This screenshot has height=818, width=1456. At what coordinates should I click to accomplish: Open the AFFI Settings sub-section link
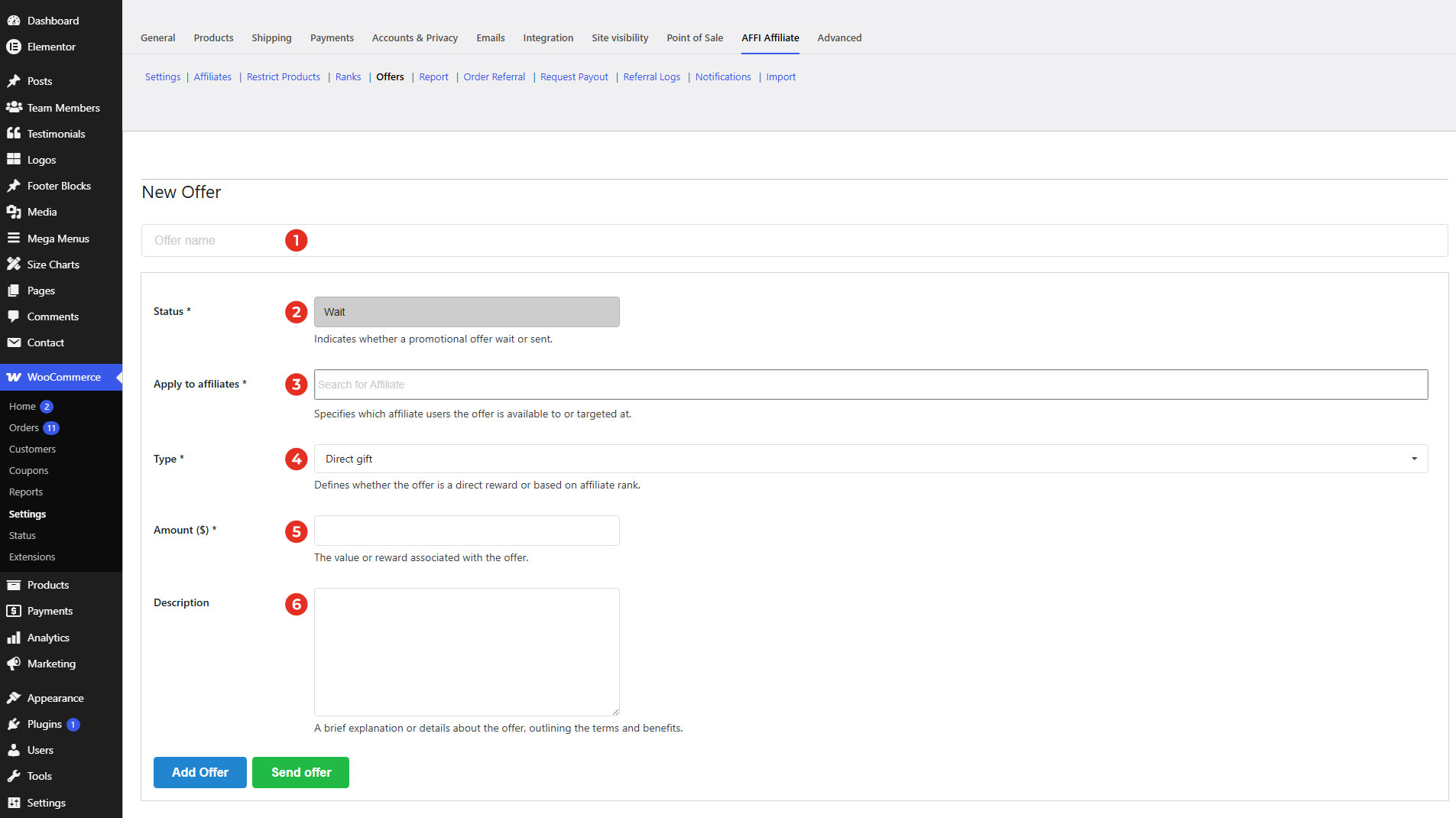click(x=163, y=76)
